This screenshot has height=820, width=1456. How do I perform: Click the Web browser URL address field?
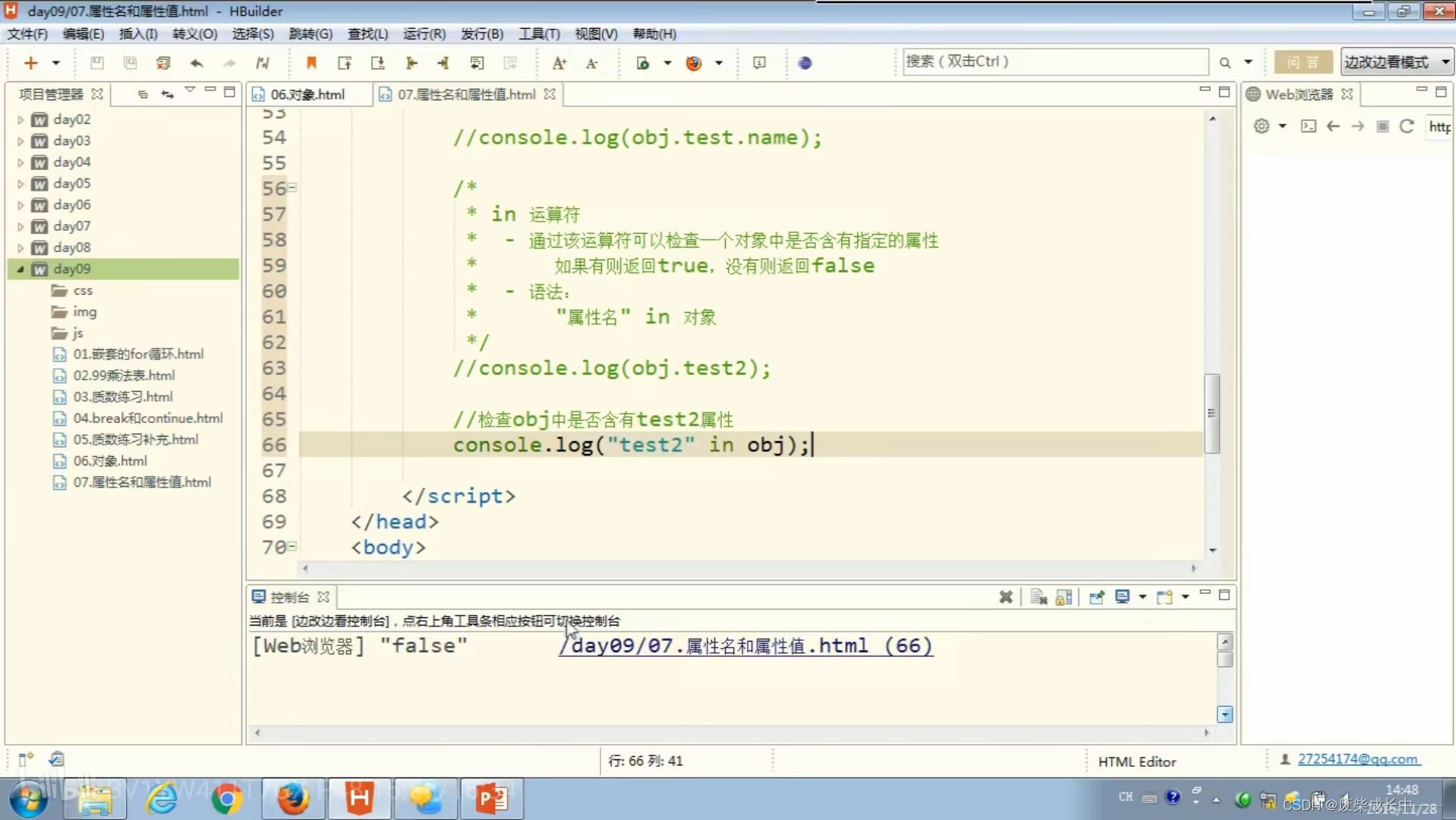coord(1439,127)
